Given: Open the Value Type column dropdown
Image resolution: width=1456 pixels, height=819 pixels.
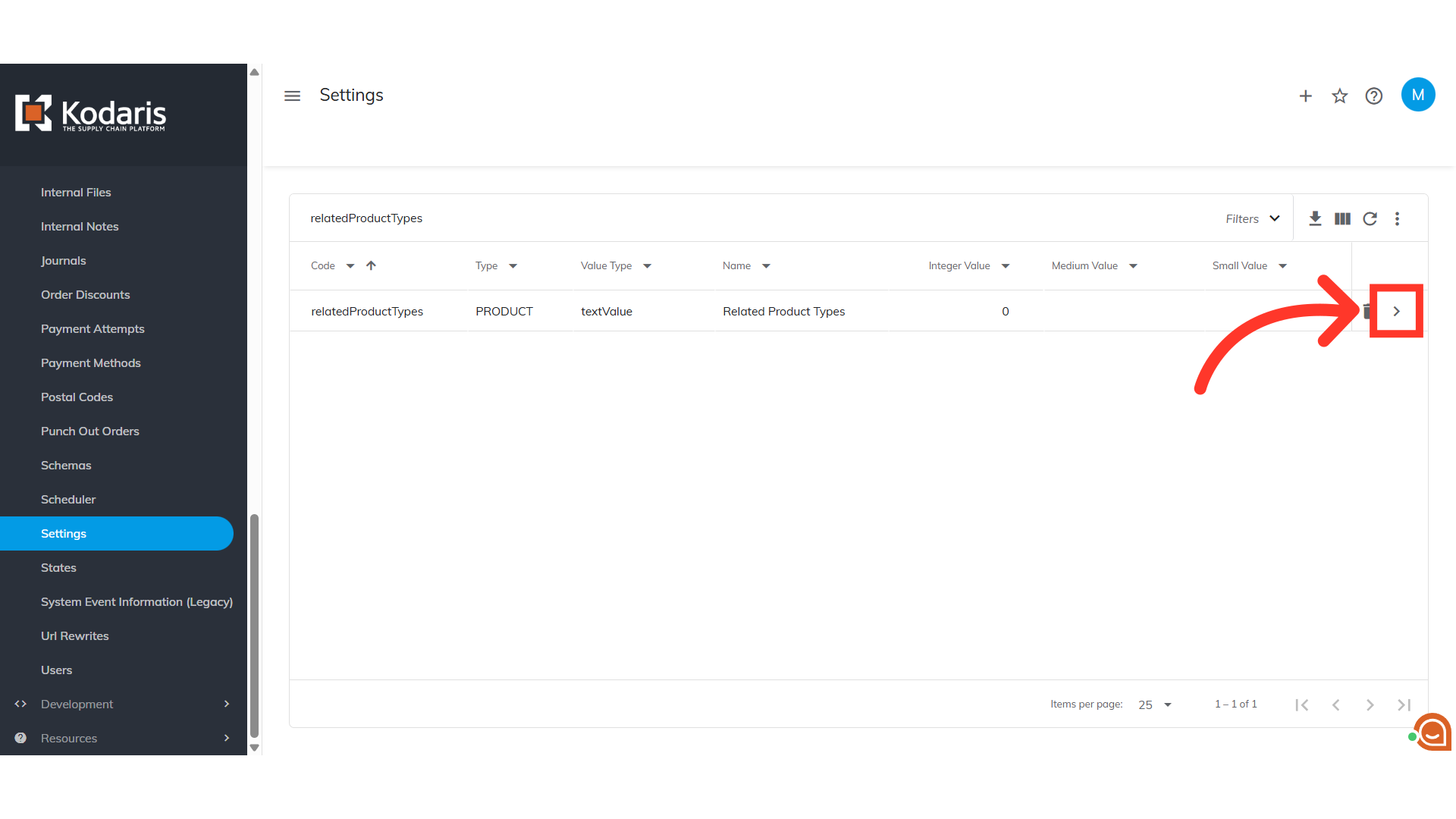Looking at the screenshot, I should [x=647, y=266].
